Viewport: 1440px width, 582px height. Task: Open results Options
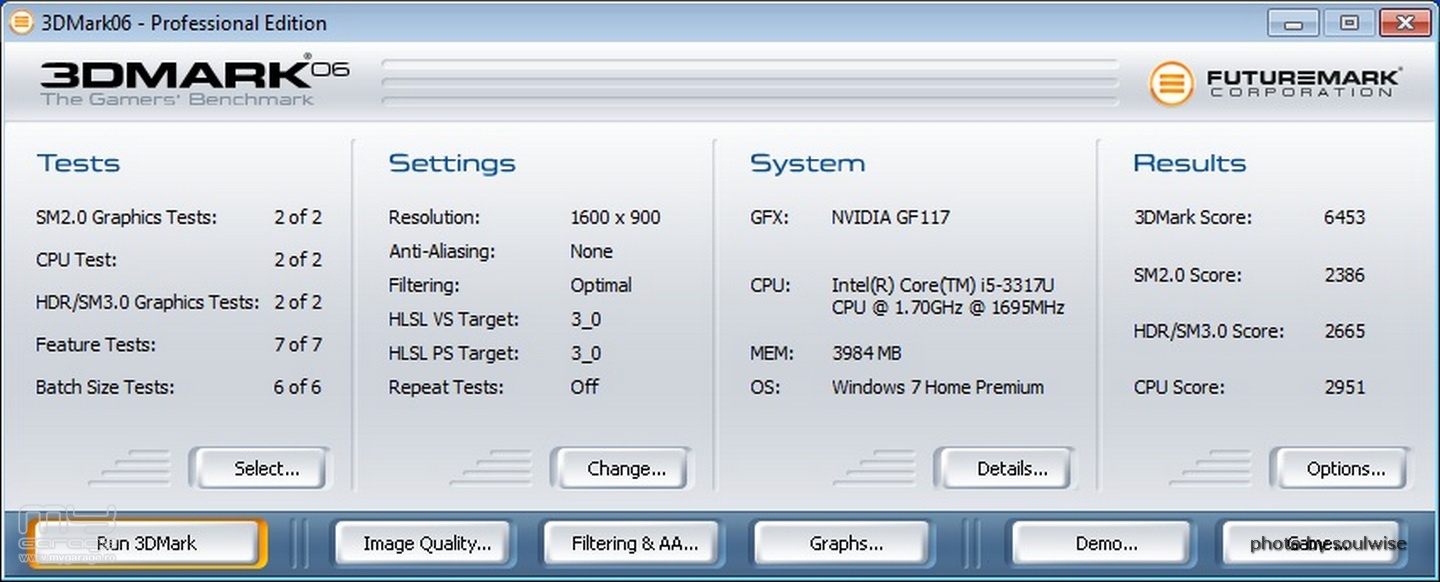(x=1341, y=469)
